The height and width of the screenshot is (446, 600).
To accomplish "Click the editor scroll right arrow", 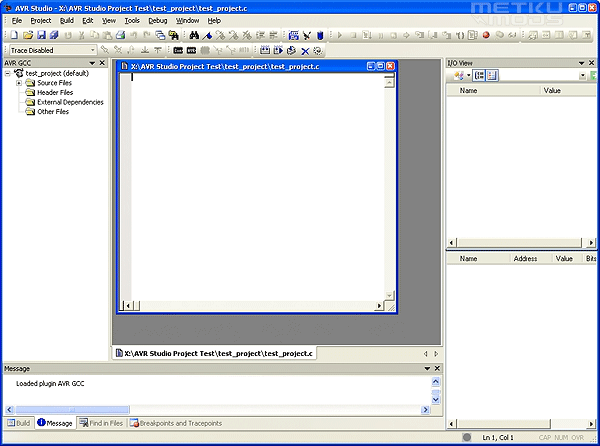I will point(379,305).
